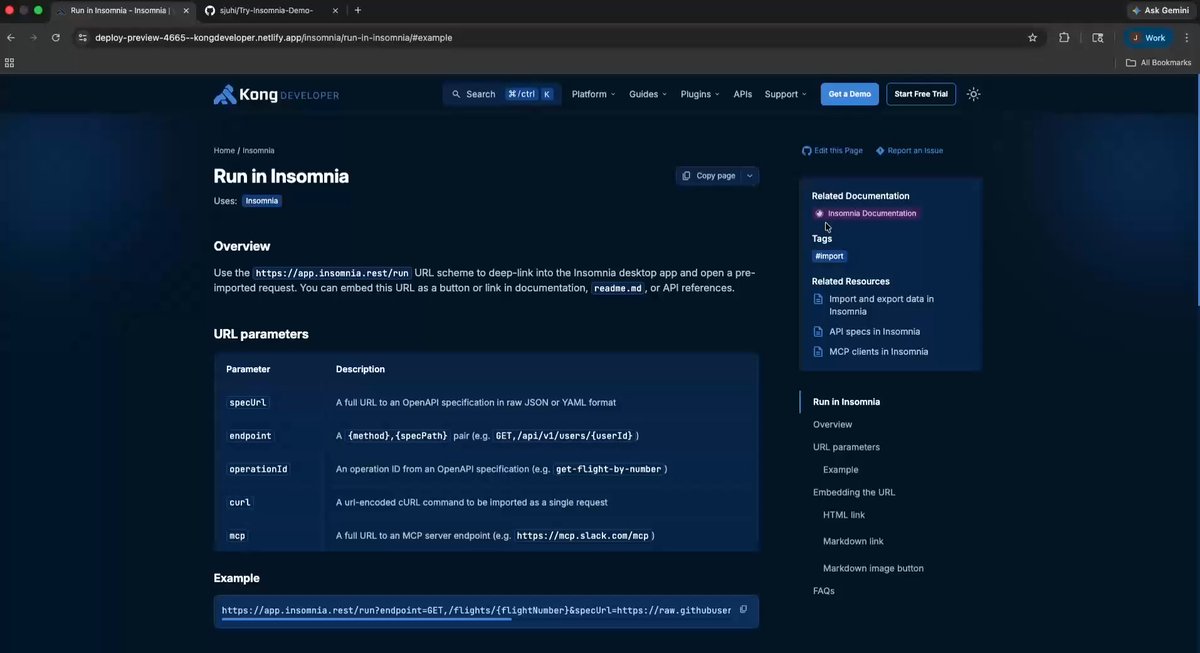The image size is (1200, 653).
Task: Jump to FAQs in table of contents
Action: pos(823,591)
